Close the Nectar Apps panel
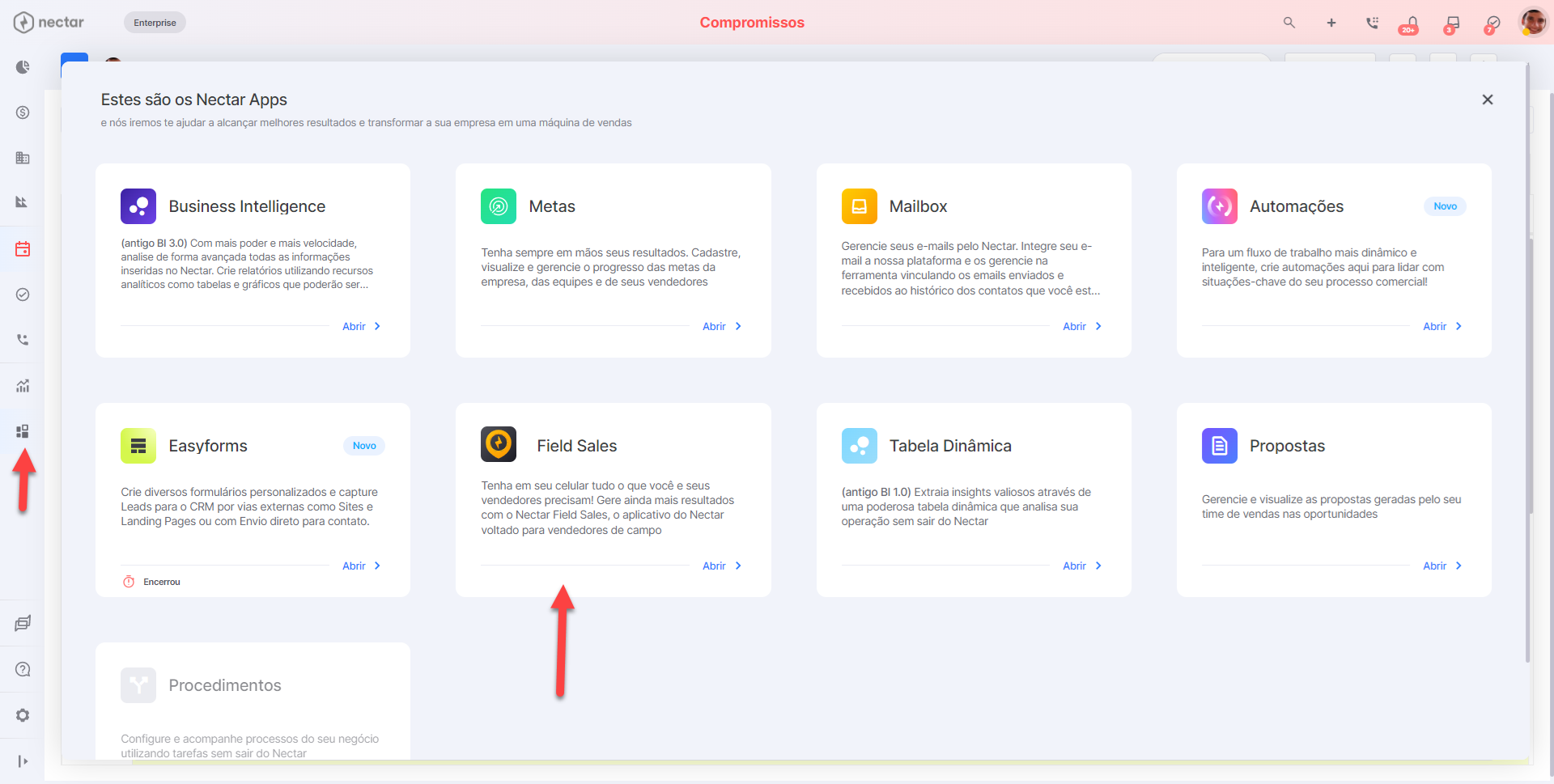The width and height of the screenshot is (1554, 784). tap(1488, 100)
